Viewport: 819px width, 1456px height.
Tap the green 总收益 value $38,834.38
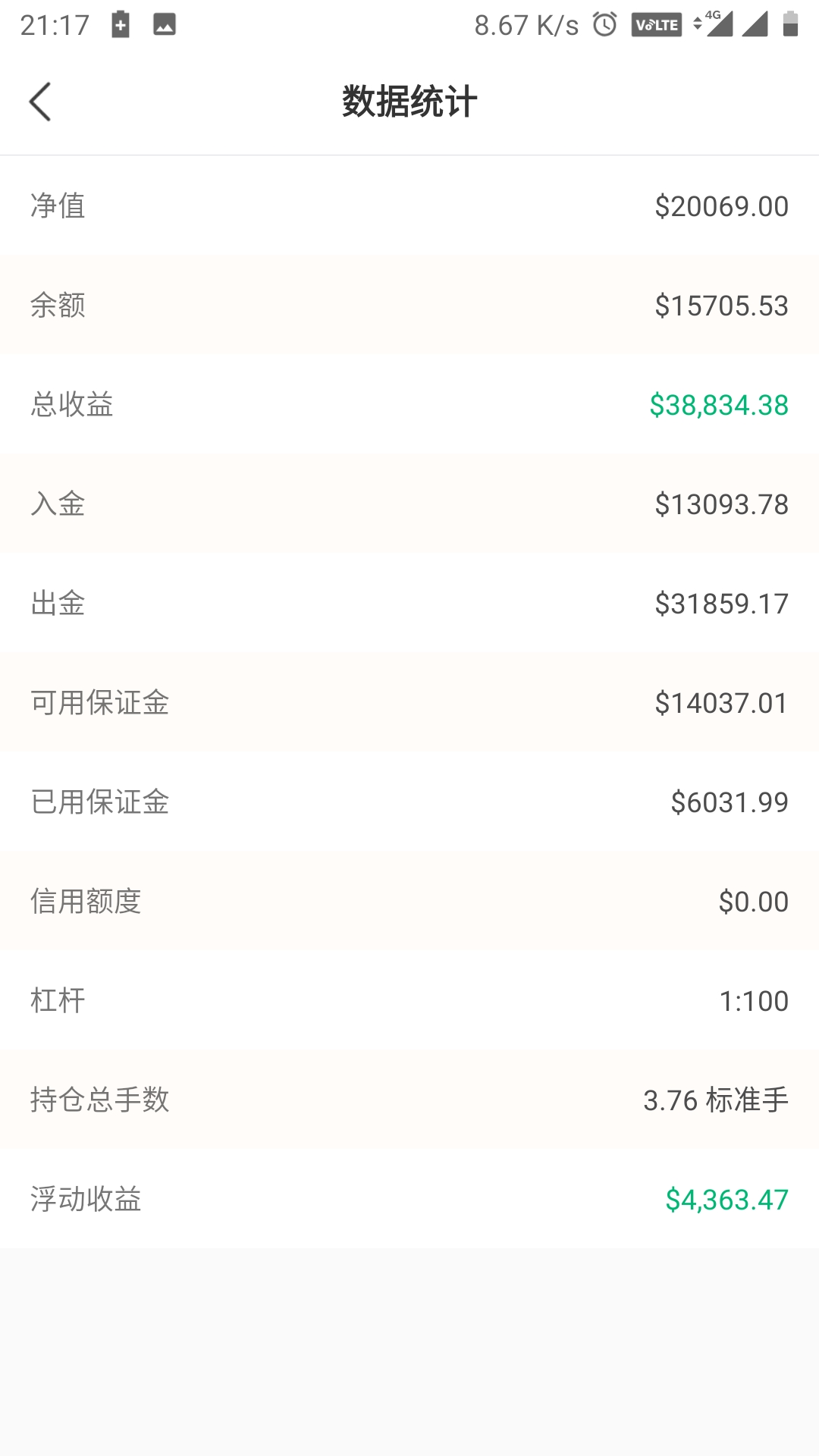pos(719,405)
